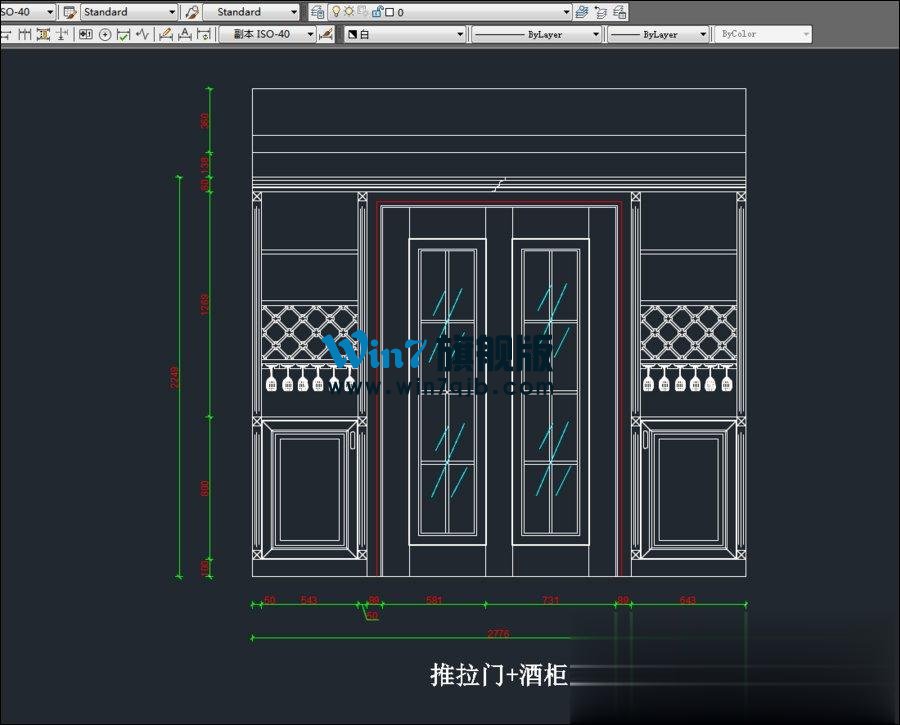Open the Layer States Manager icon
The height and width of the screenshot is (725, 900).
(619, 12)
